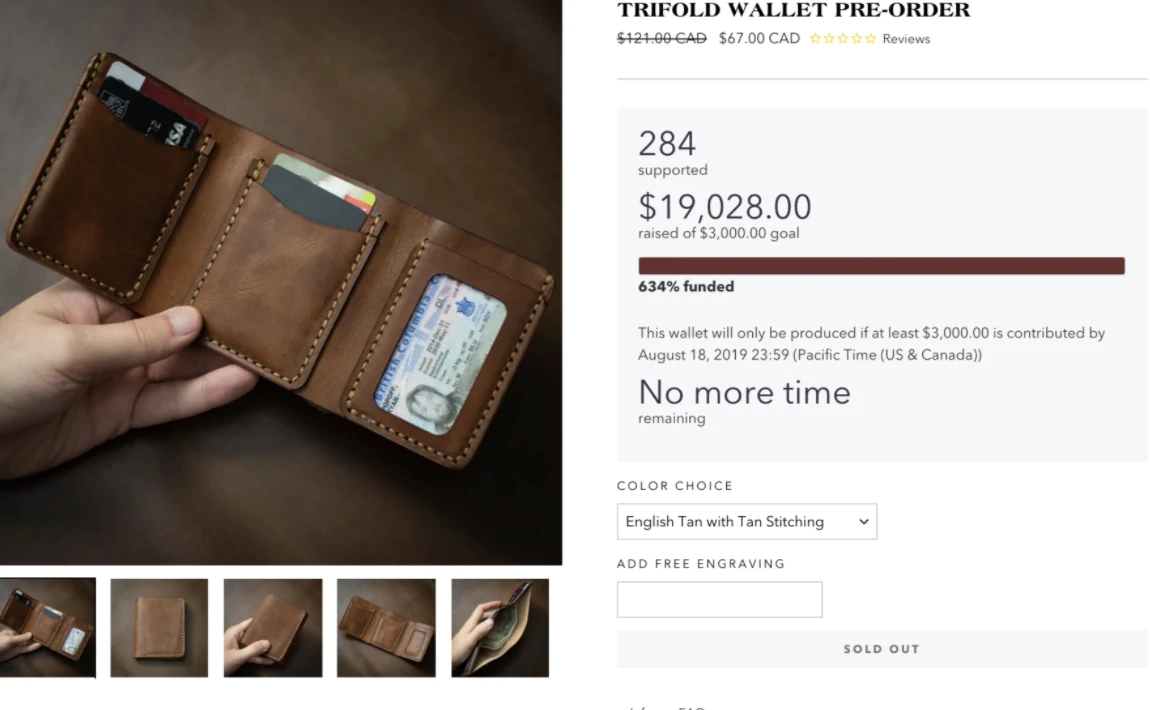The width and height of the screenshot is (1150, 710).
Task: Open the Reviews link
Action: click(906, 39)
